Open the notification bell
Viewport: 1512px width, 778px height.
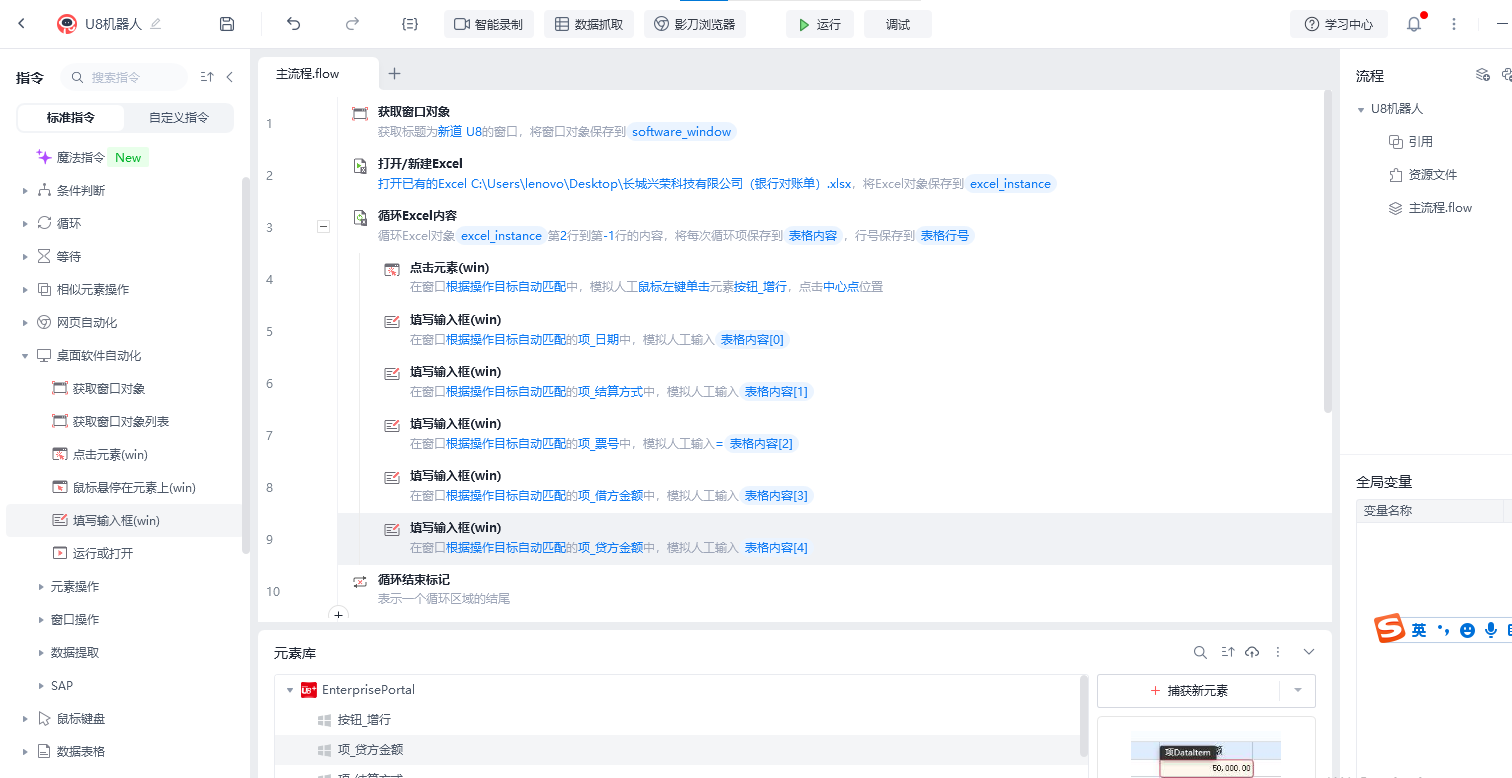(1414, 24)
